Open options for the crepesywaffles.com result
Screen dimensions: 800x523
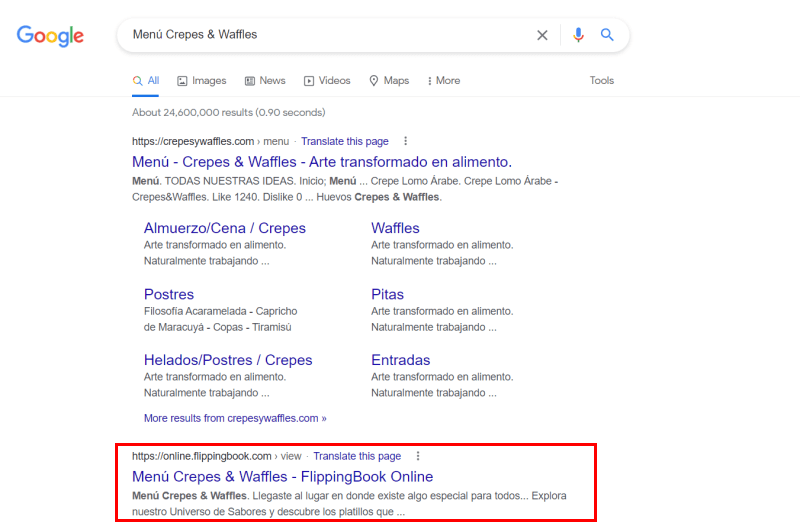(x=406, y=141)
